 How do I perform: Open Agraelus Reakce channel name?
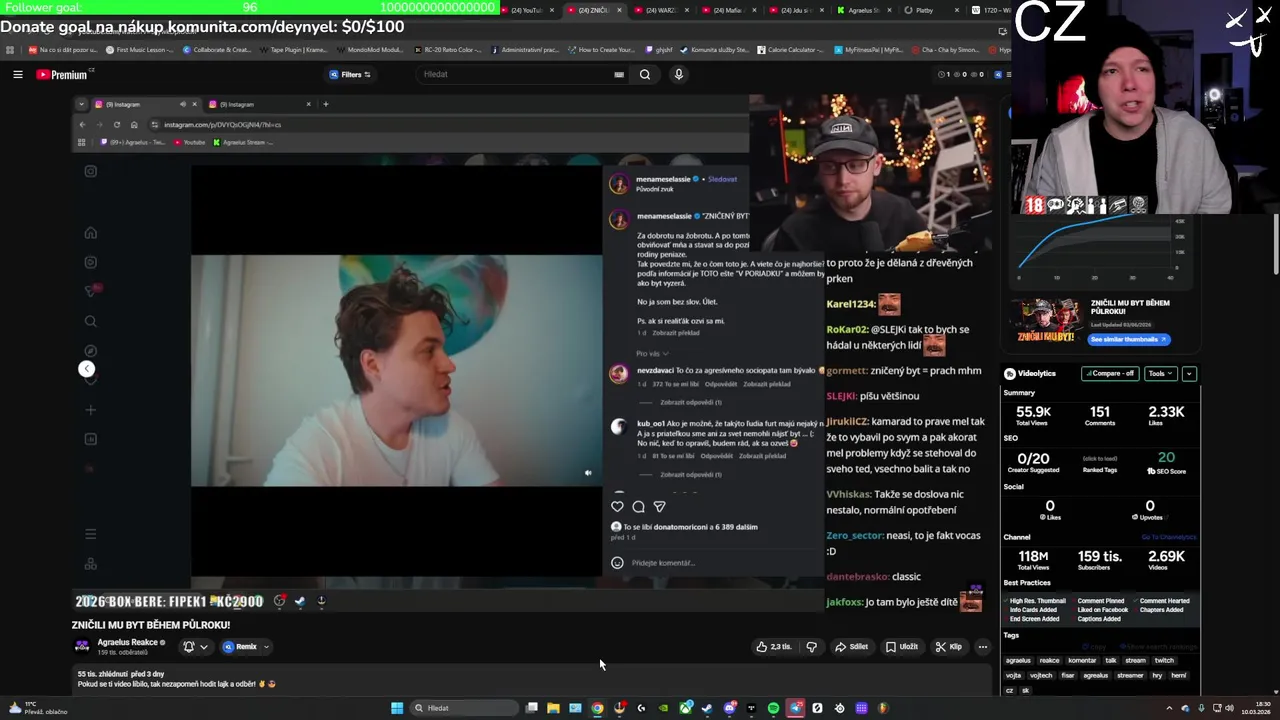127,642
